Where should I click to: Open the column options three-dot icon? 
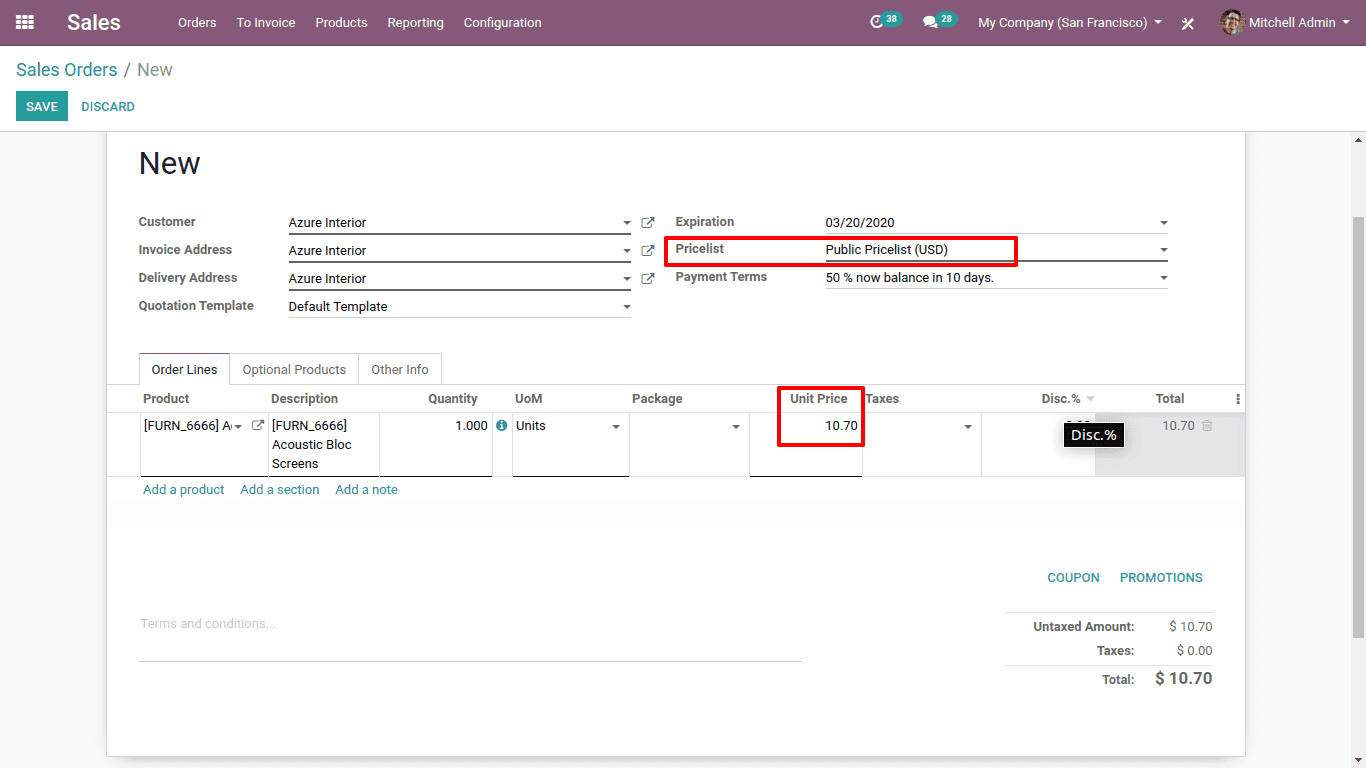(1238, 399)
